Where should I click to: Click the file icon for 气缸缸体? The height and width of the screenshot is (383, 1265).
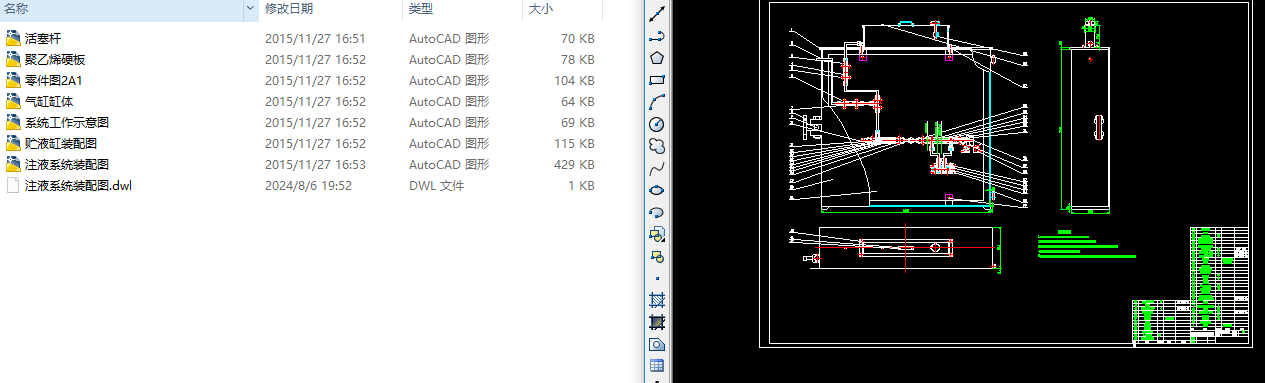coord(12,102)
